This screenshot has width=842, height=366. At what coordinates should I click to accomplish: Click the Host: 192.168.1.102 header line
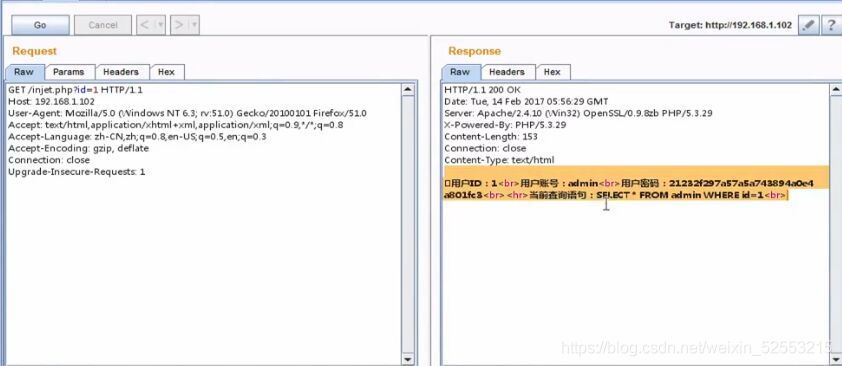click(x=51, y=101)
